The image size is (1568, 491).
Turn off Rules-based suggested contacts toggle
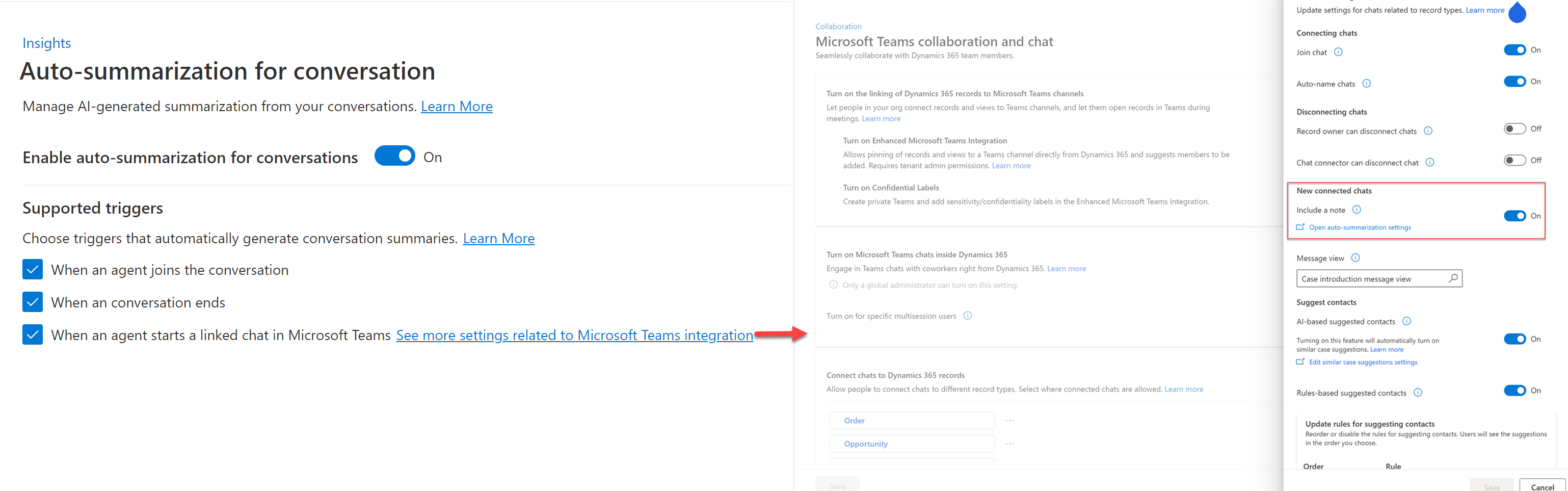tap(1514, 391)
